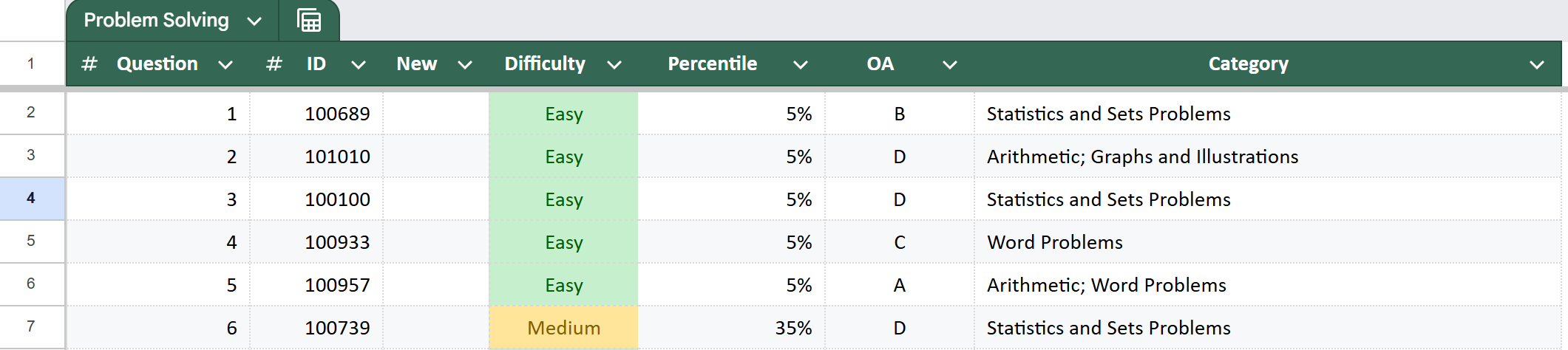Open the OA column dropdown arrow

(x=950, y=65)
